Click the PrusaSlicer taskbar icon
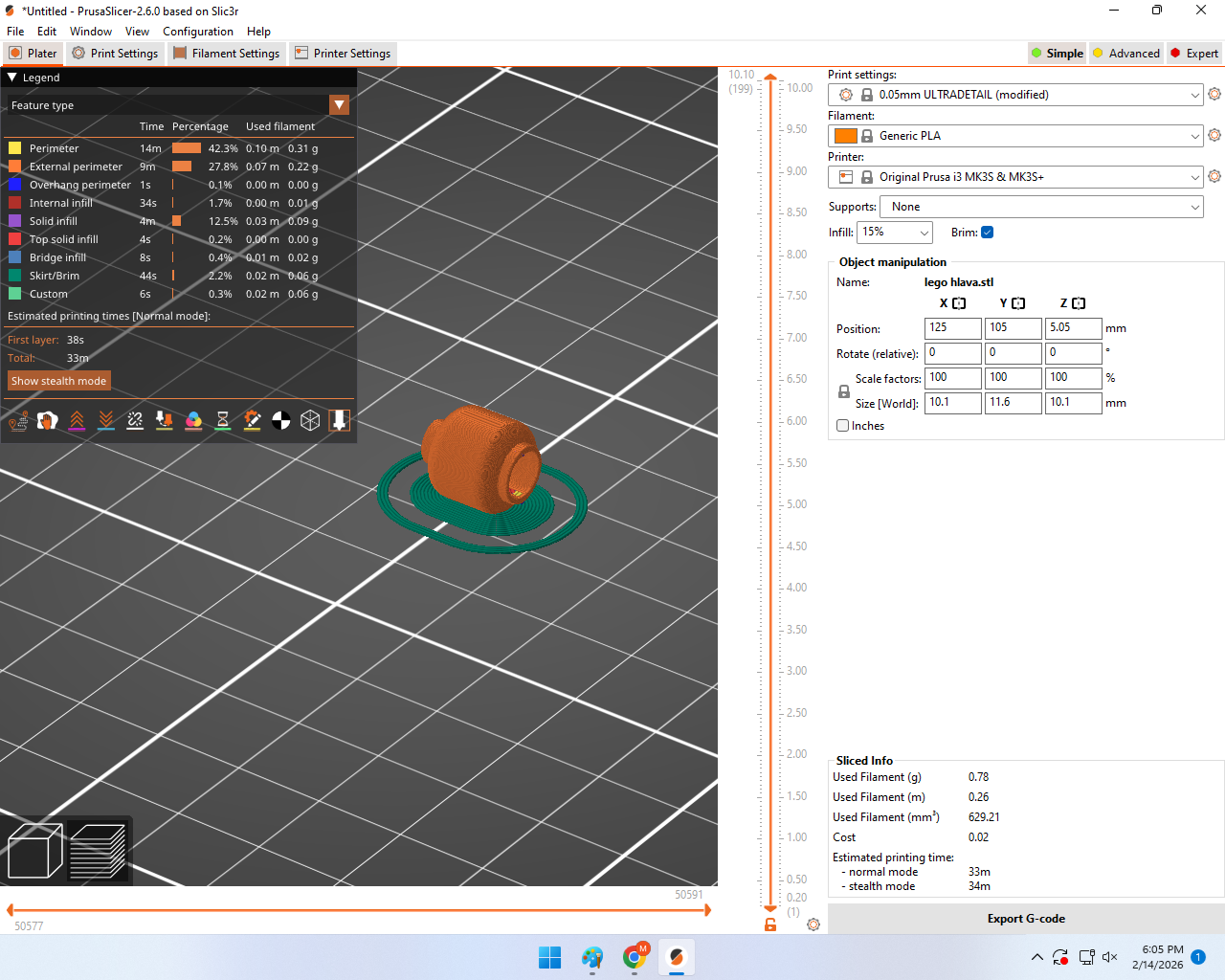 click(x=677, y=957)
